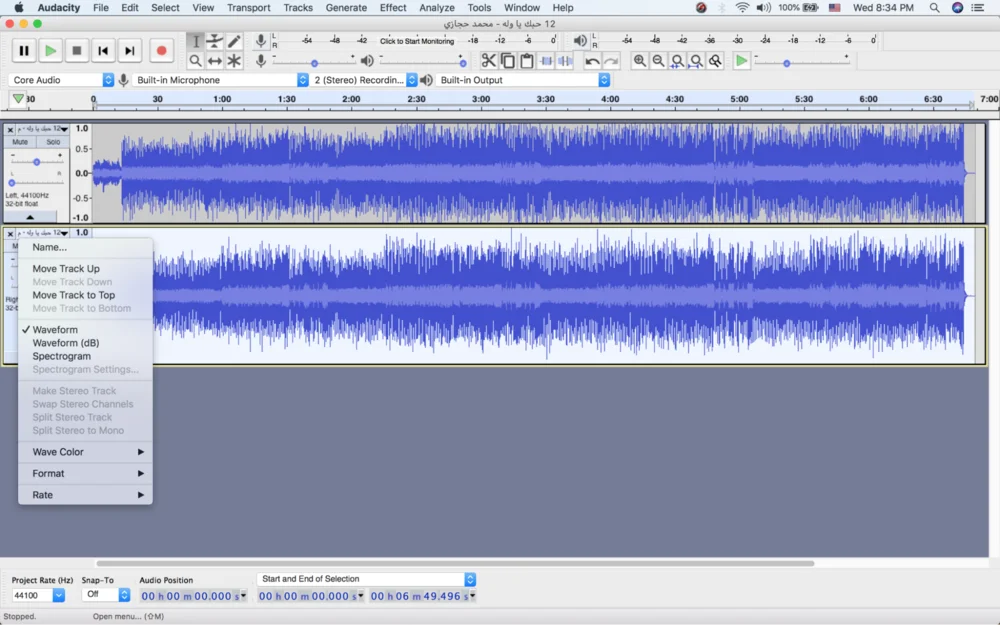This screenshot has width=1000, height=625.
Task: Click the Copy icon in the edit toolbar
Action: pyautogui.click(x=508, y=61)
